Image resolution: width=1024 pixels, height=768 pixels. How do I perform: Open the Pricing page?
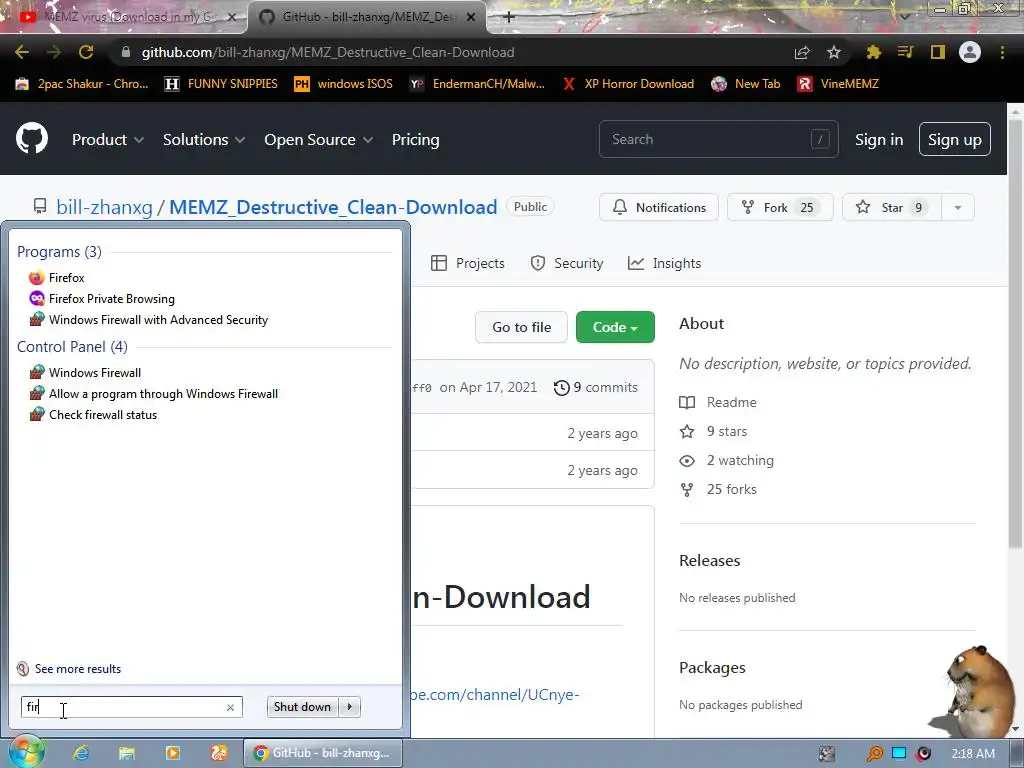pyautogui.click(x=415, y=140)
